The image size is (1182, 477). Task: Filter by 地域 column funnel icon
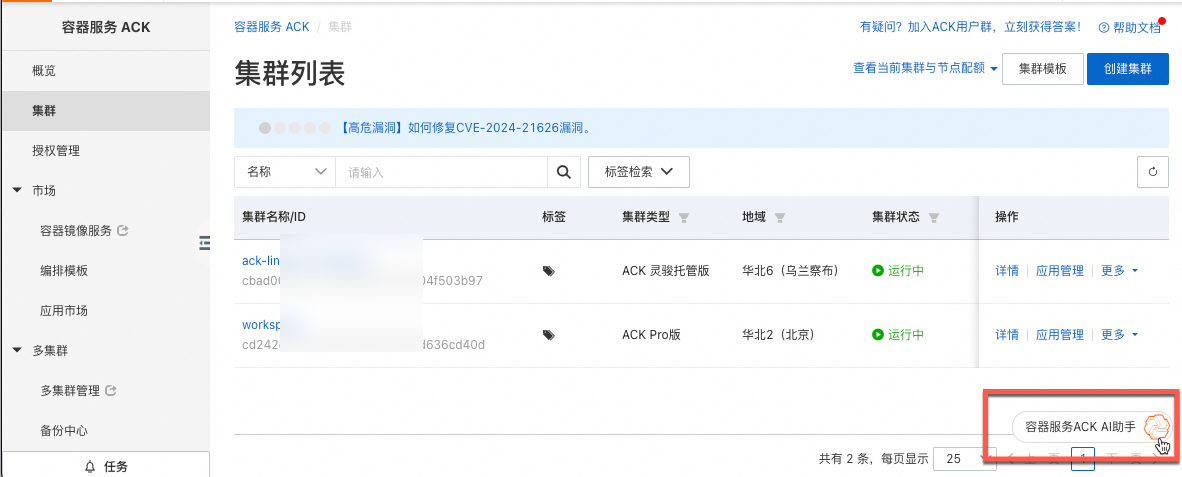(x=780, y=218)
